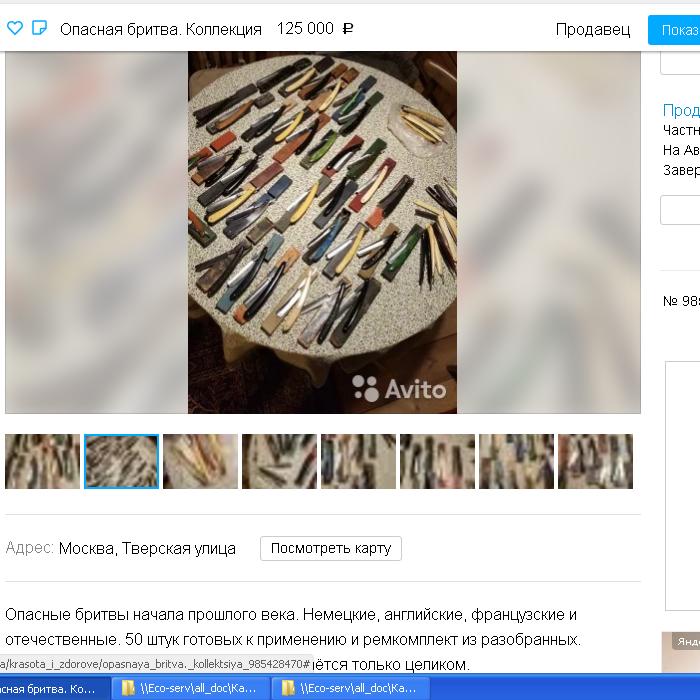
Task: Select the third thumbnail with cream razor
Action: tap(200, 461)
